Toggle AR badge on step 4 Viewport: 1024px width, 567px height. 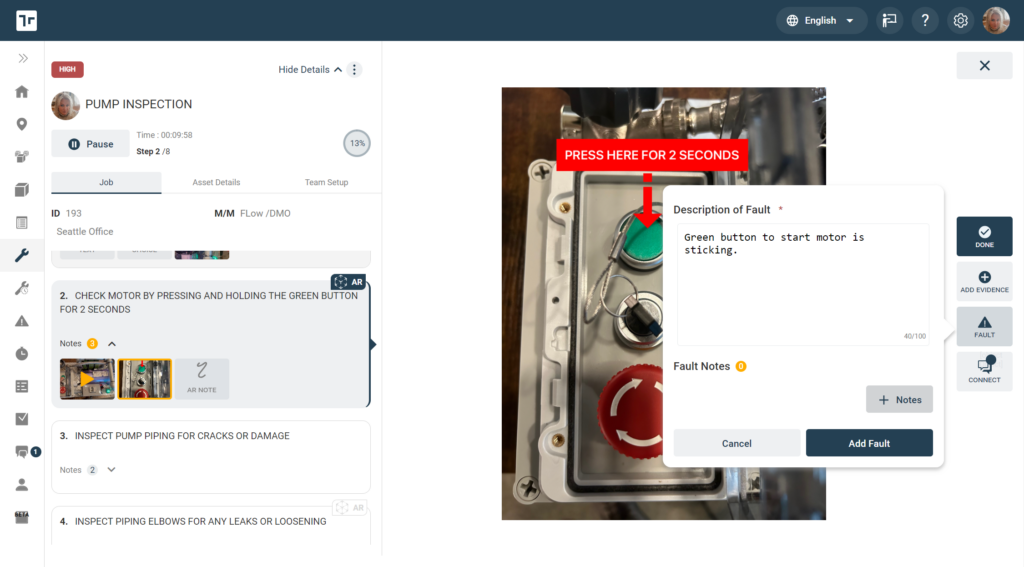pos(349,508)
